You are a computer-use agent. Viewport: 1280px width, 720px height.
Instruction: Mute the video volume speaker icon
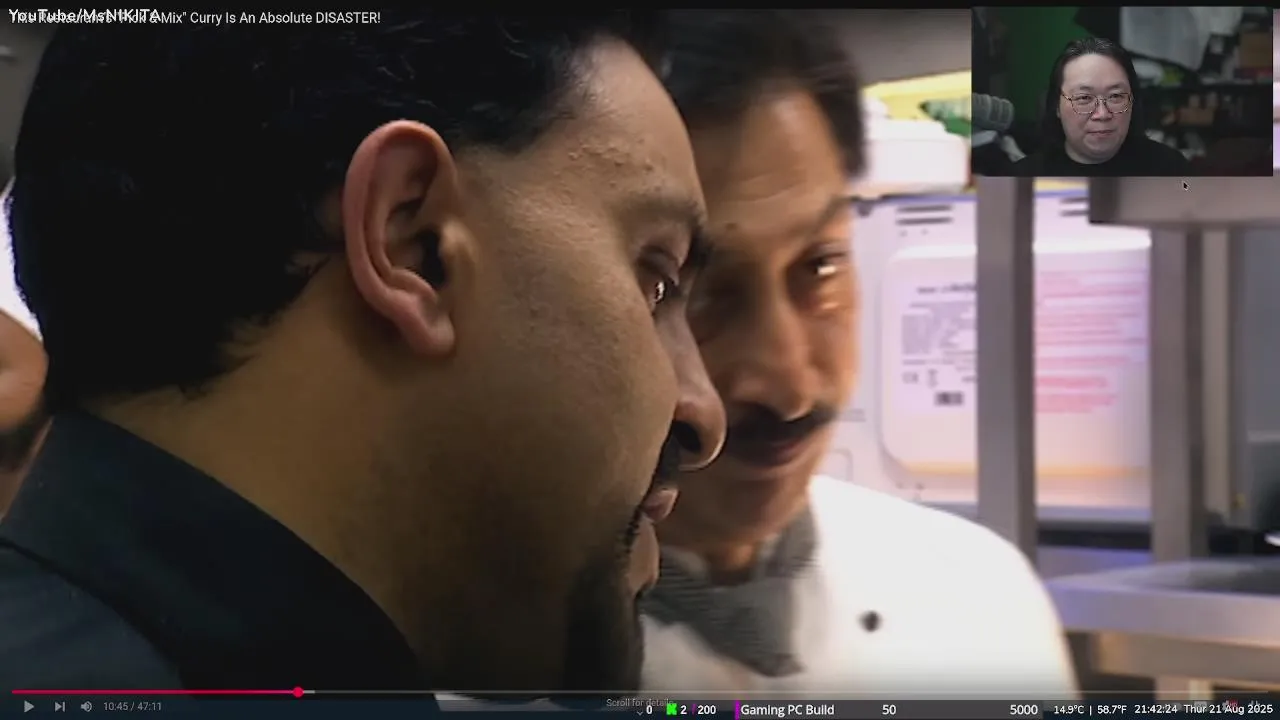click(x=86, y=707)
